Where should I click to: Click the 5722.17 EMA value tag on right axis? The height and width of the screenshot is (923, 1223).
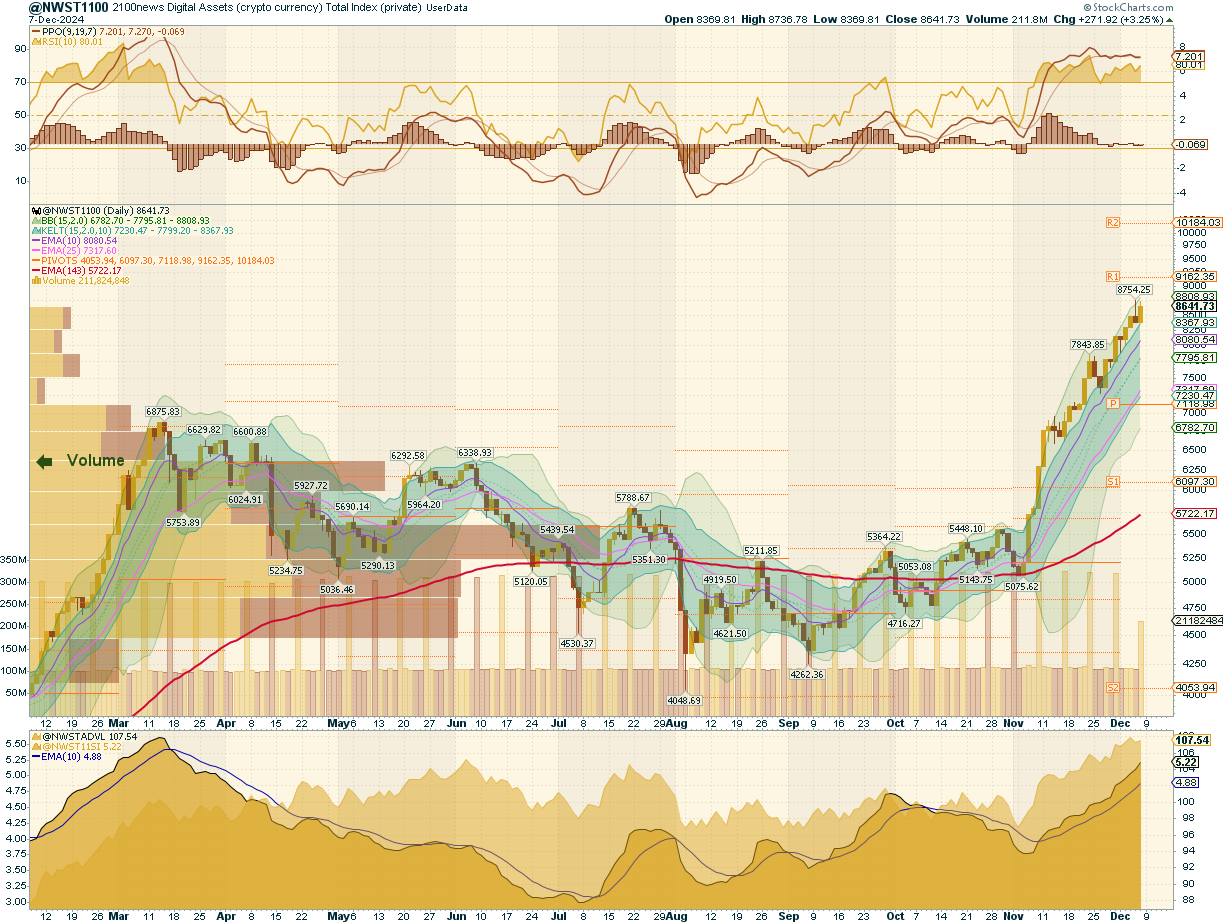(1194, 513)
